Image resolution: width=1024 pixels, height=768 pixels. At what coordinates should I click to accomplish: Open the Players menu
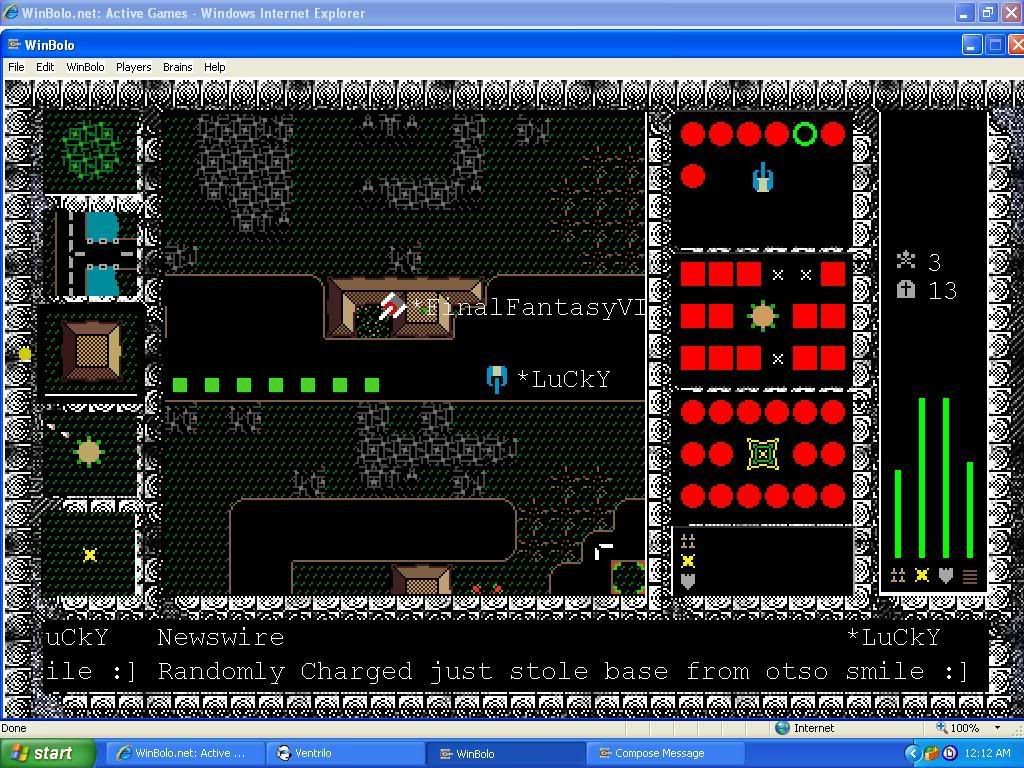click(x=133, y=67)
